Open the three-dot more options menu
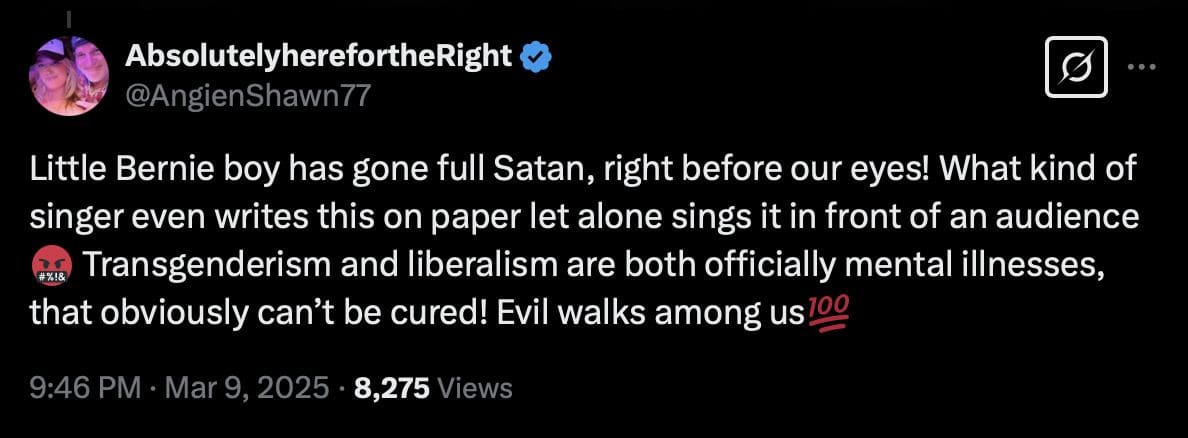The image size is (1188, 438). click(1142, 67)
